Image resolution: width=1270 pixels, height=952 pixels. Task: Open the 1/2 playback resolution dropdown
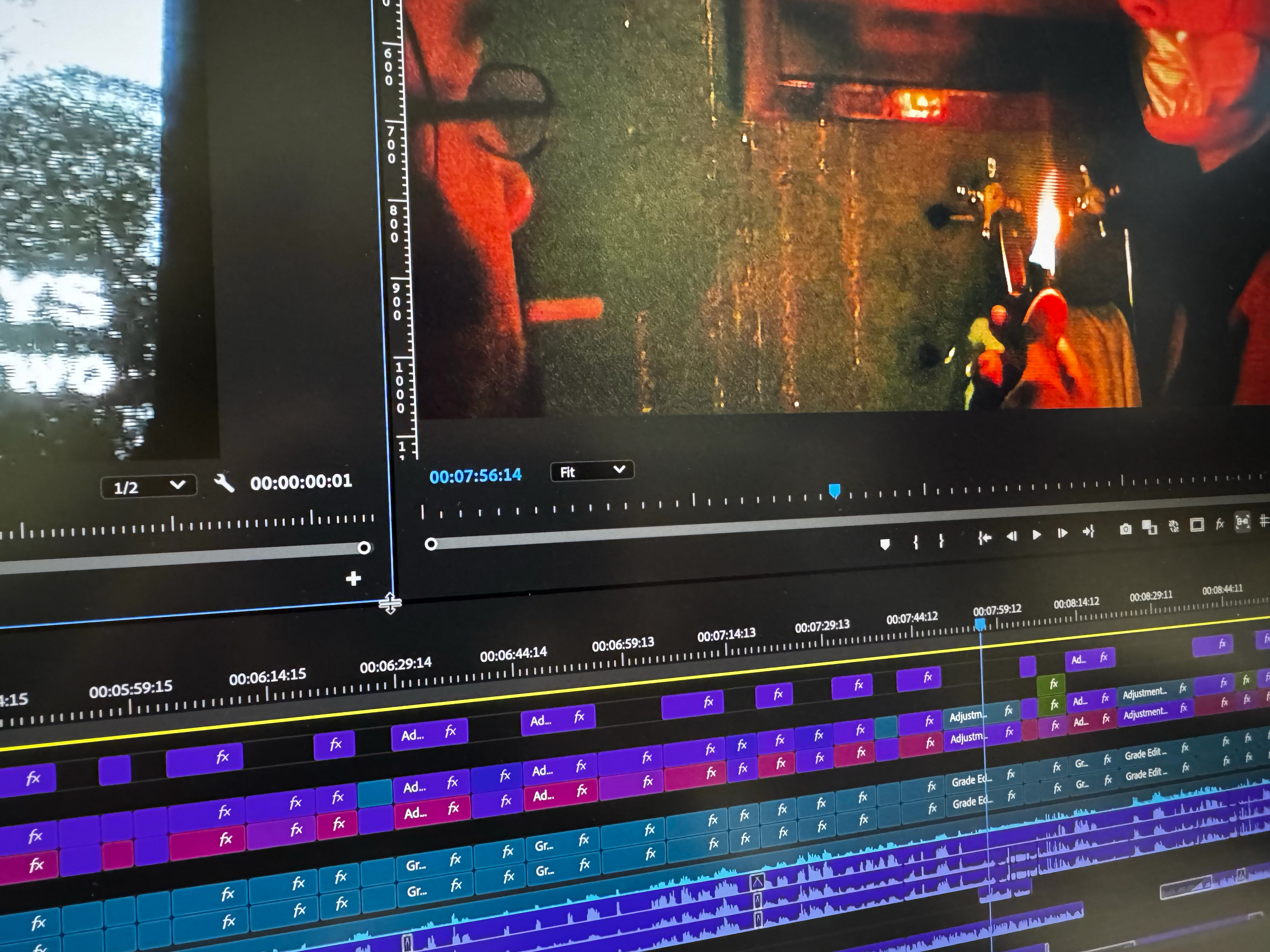click(149, 487)
